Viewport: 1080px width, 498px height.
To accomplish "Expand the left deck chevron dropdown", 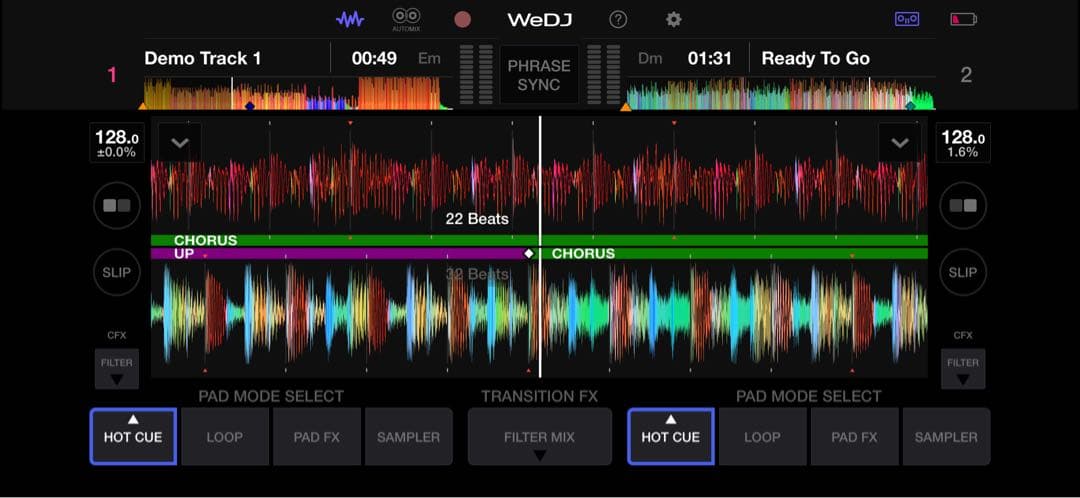I will coord(180,143).
